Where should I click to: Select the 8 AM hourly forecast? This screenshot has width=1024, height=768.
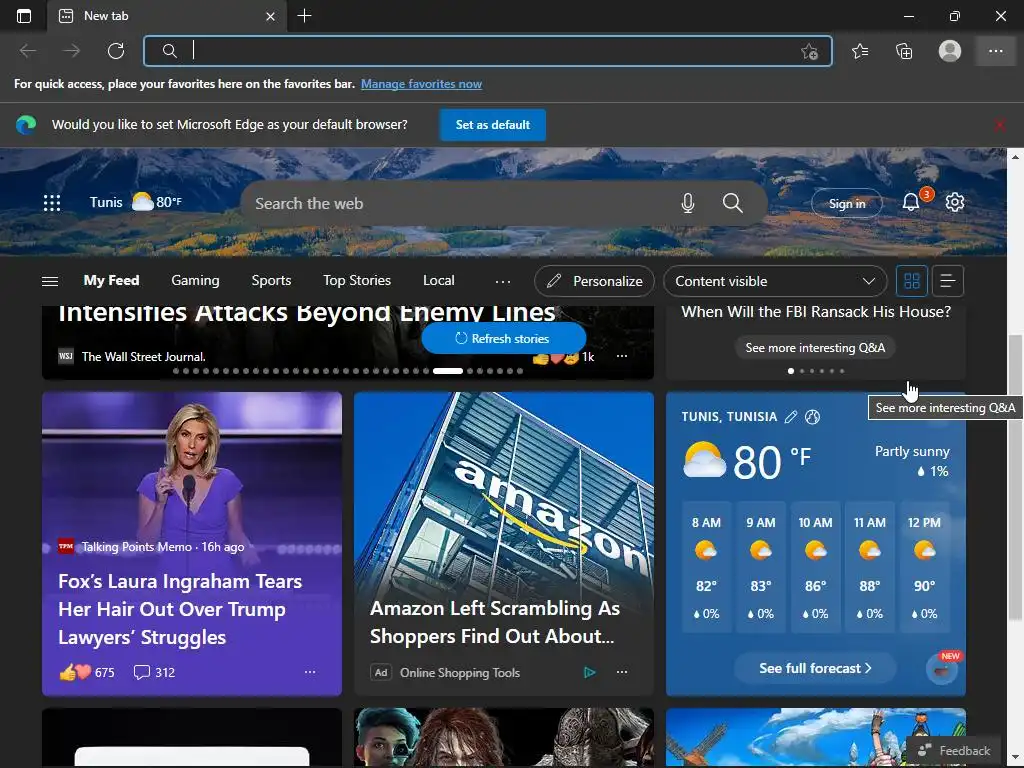[706, 567]
